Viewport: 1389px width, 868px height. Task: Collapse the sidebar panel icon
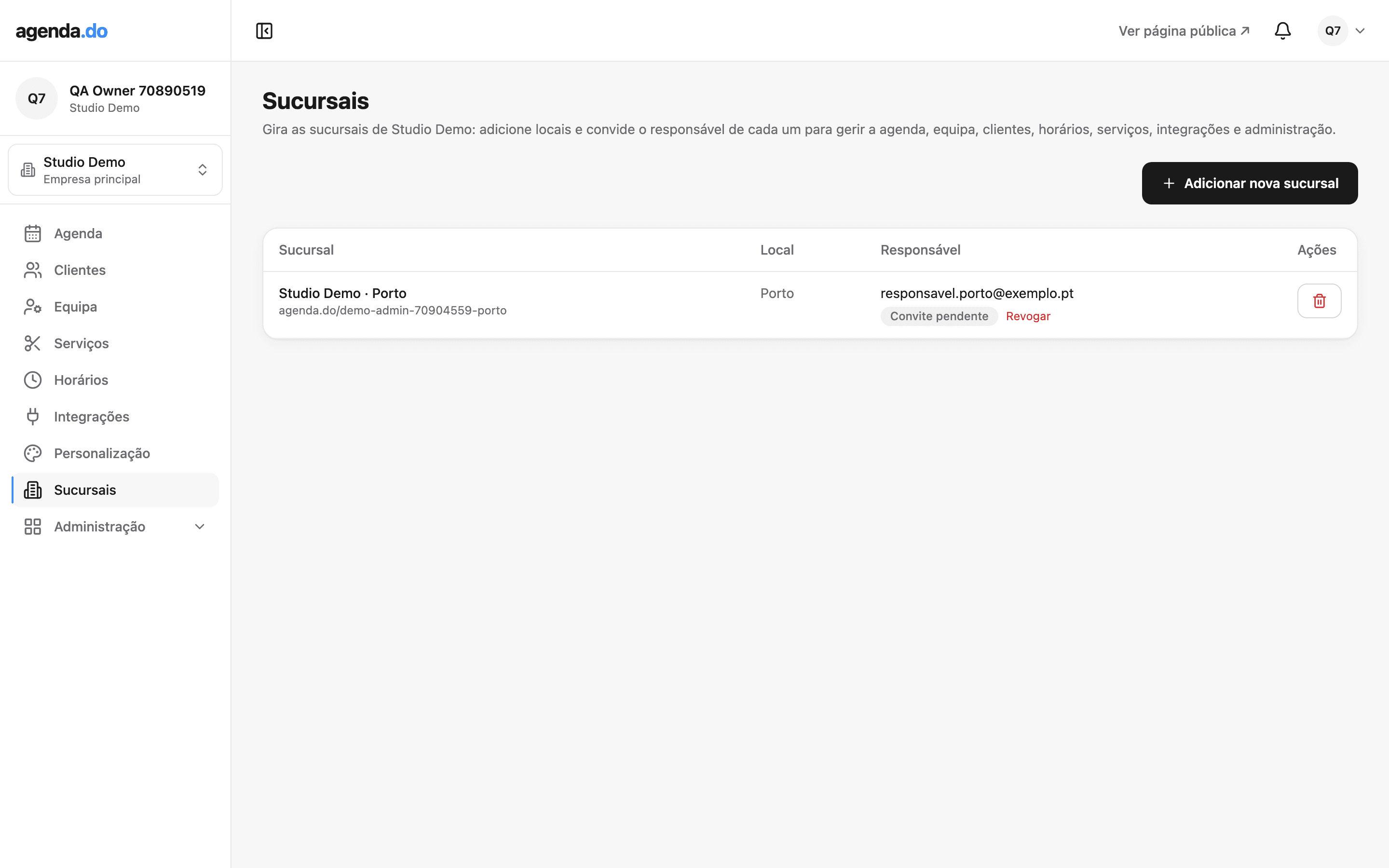pyautogui.click(x=264, y=31)
